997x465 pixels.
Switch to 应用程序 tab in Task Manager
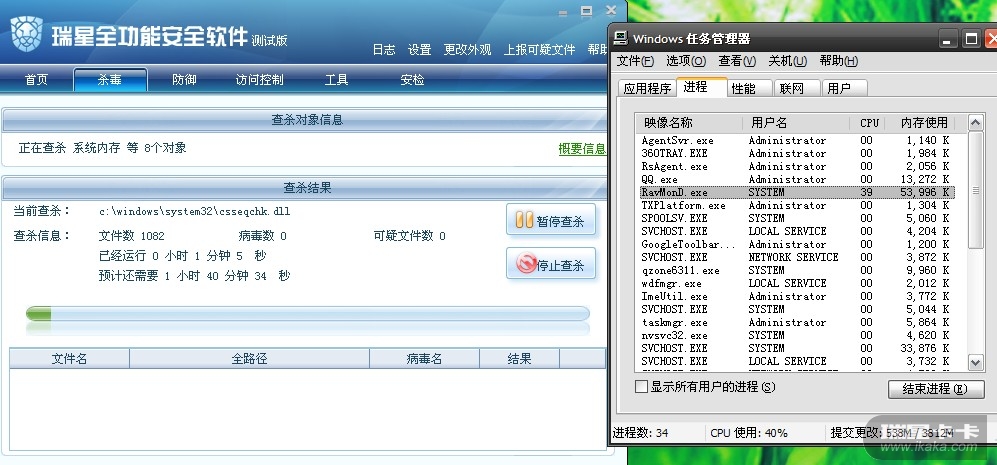(647, 88)
